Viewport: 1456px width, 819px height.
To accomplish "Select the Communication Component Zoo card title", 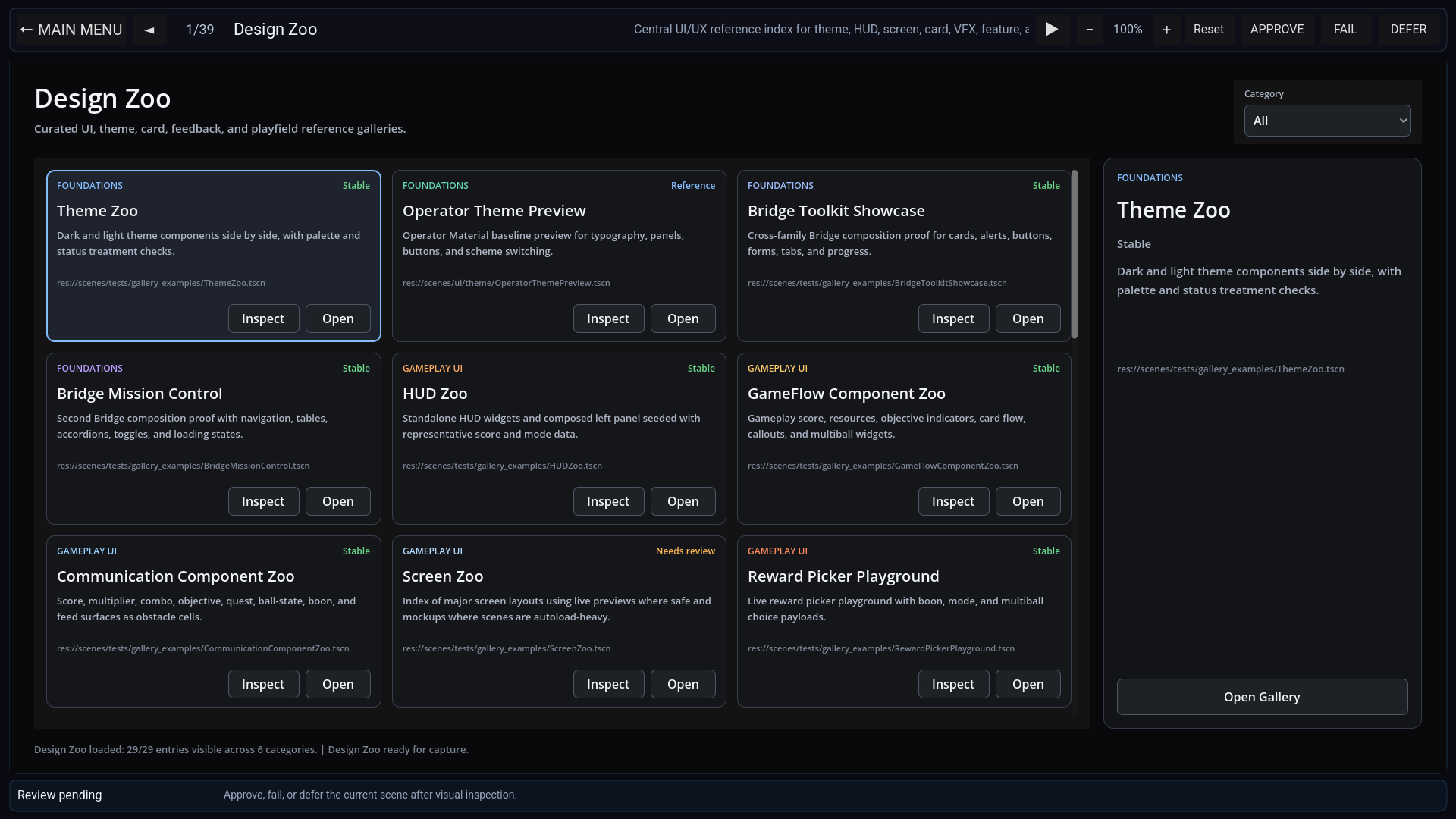I will 175,576.
